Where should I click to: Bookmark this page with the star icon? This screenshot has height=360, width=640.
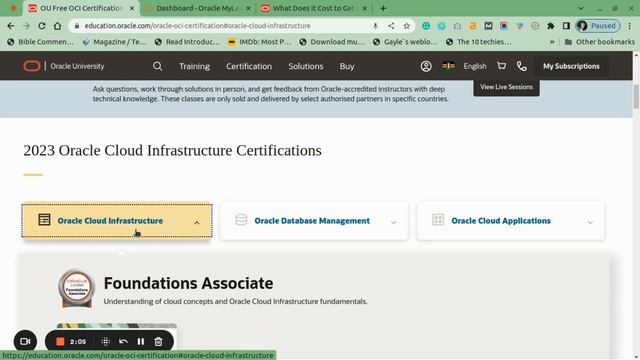(x=407, y=26)
